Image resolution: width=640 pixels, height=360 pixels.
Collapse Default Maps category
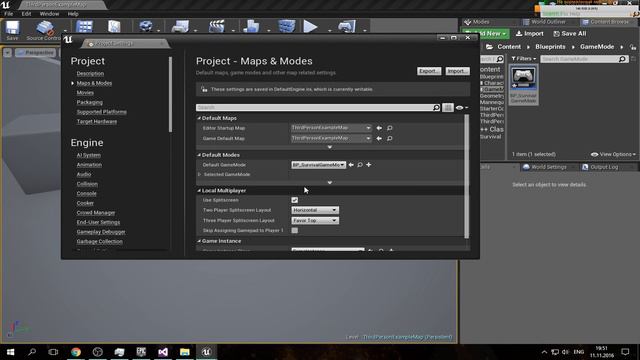(199, 118)
